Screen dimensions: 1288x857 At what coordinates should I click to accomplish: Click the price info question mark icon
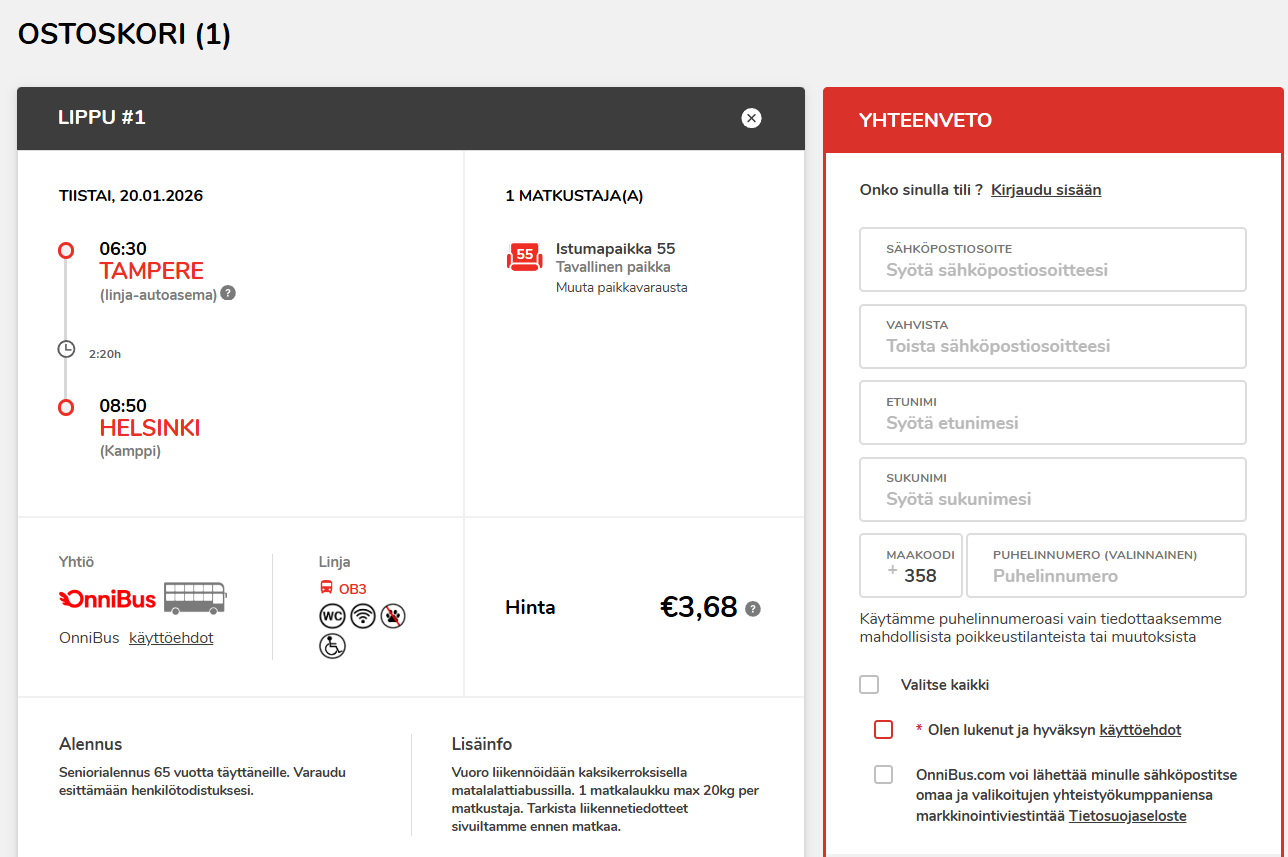[753, 609]
